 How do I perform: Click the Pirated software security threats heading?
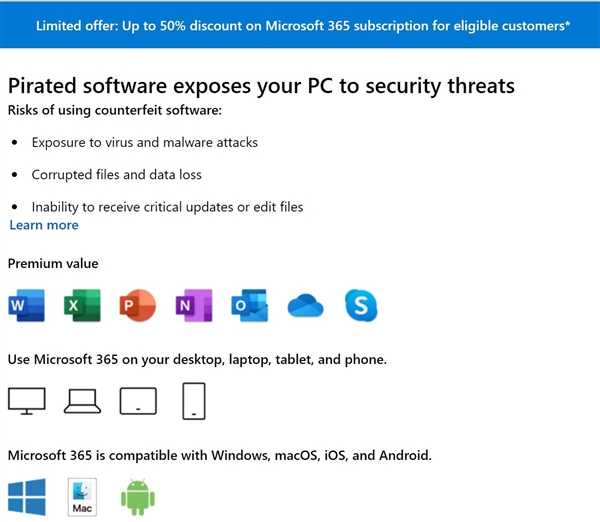click(261, 85)
